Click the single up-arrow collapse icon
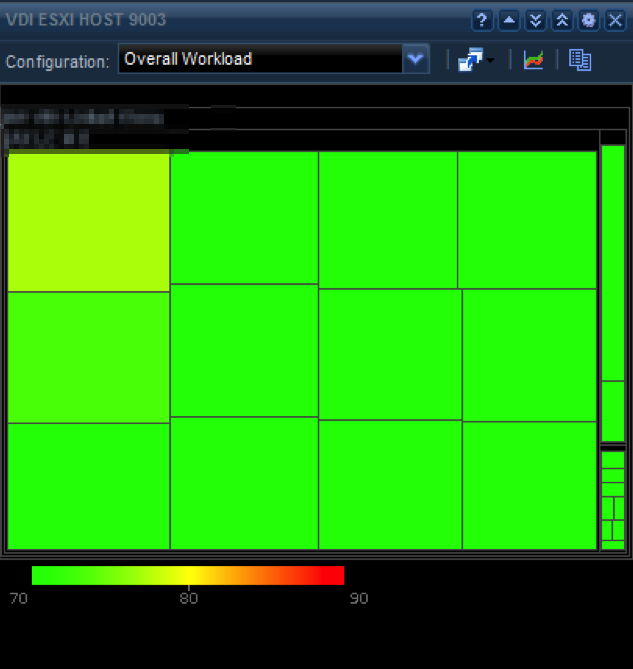 509,20
